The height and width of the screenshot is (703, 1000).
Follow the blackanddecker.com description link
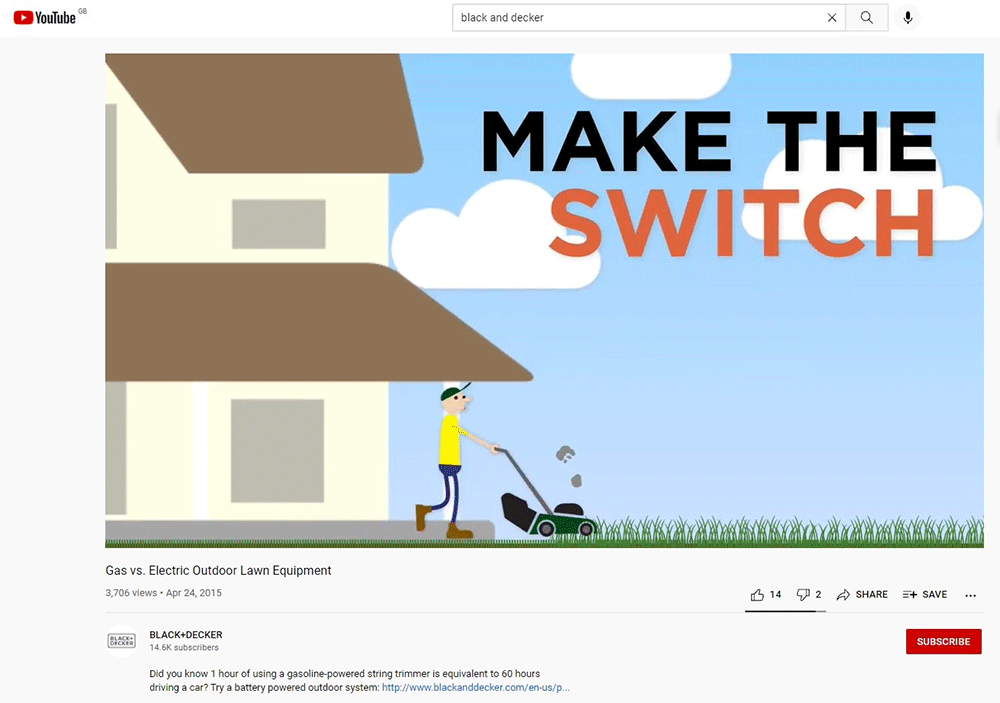pyautogui.click(x=476, y=688)
